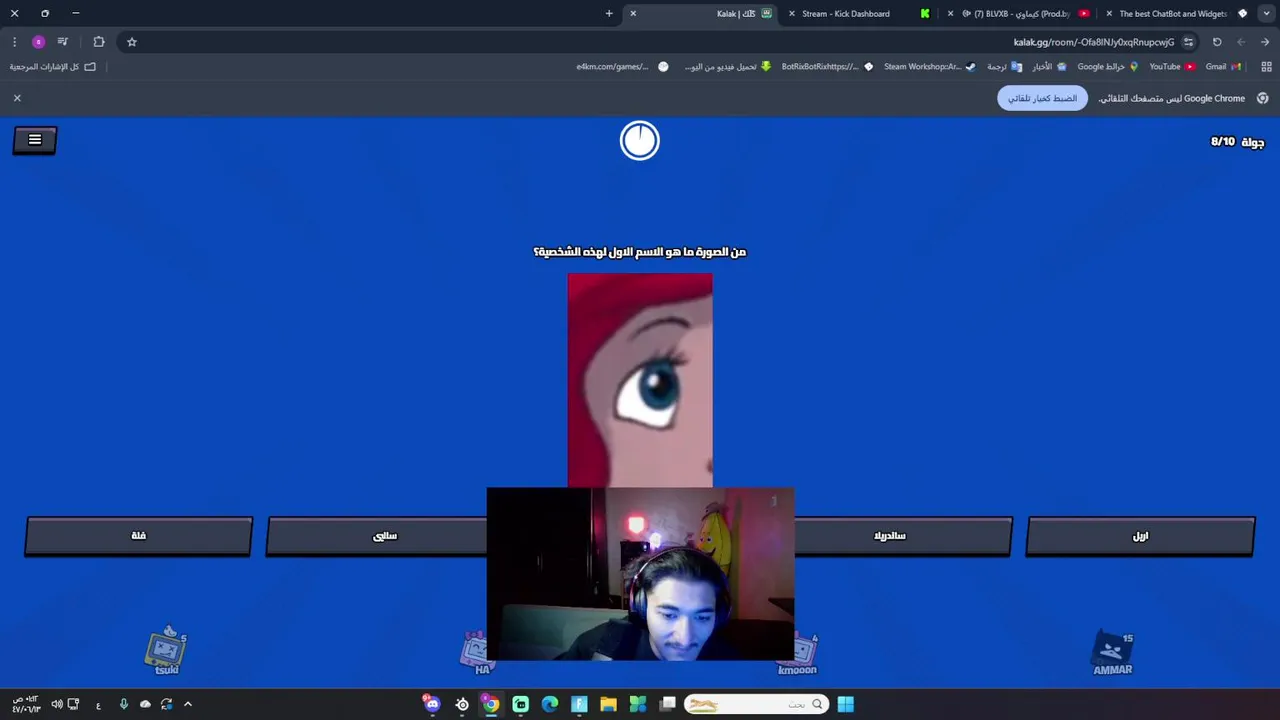Click the microphone tray icon
The height and width of the screenshot is (720, 1280).
click(123, 704)
